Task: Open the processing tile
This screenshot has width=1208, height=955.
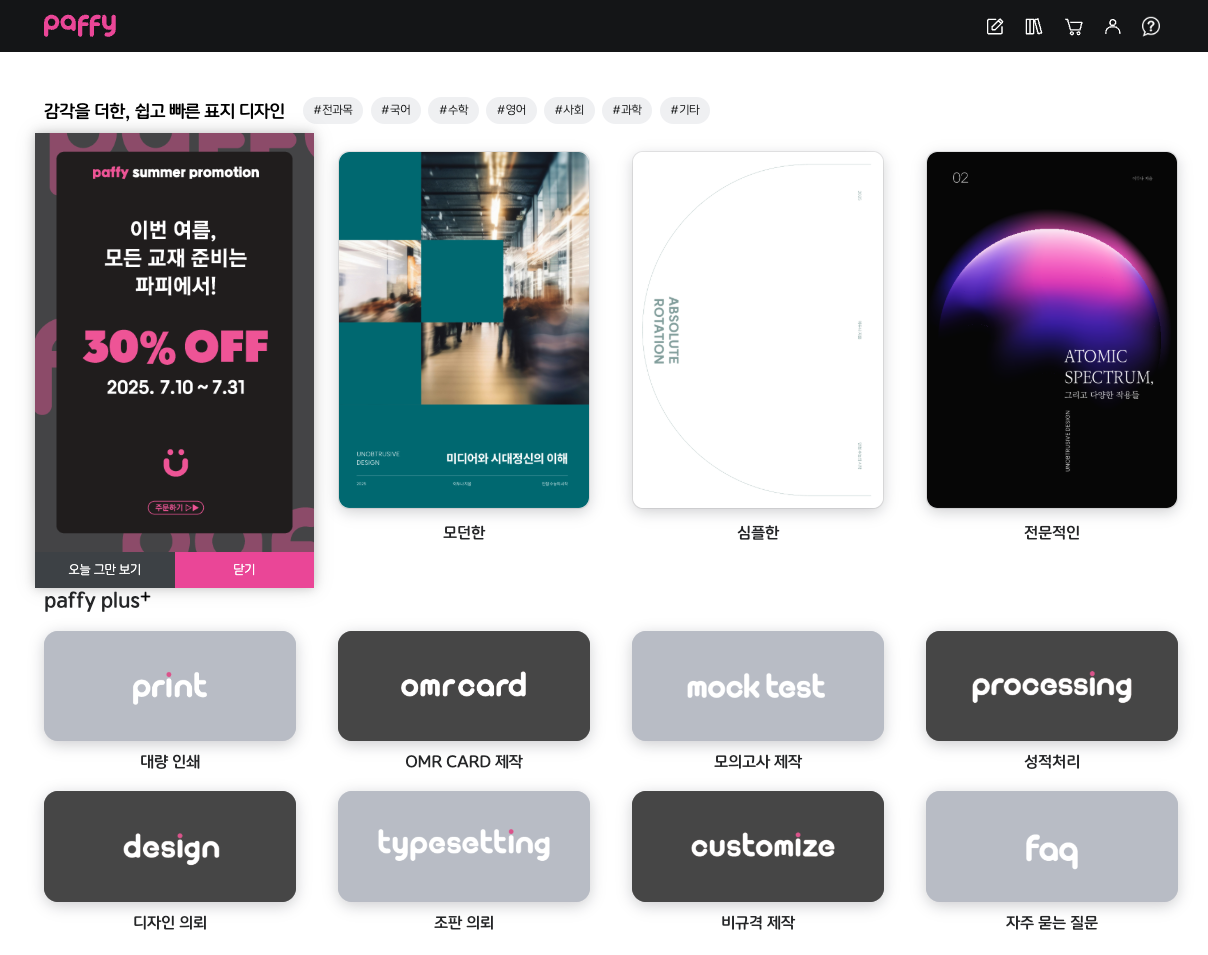Action: point(1052,686)
